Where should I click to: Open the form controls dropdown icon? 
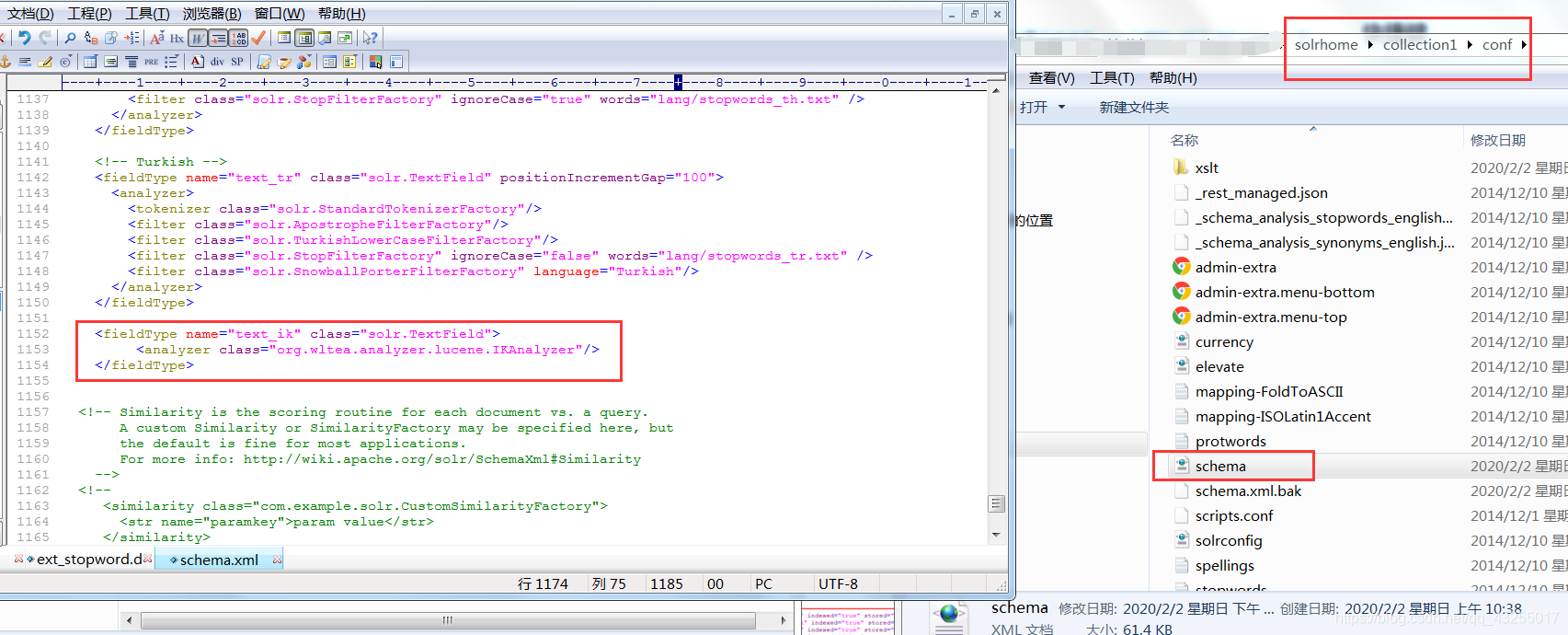pos(349,62)
